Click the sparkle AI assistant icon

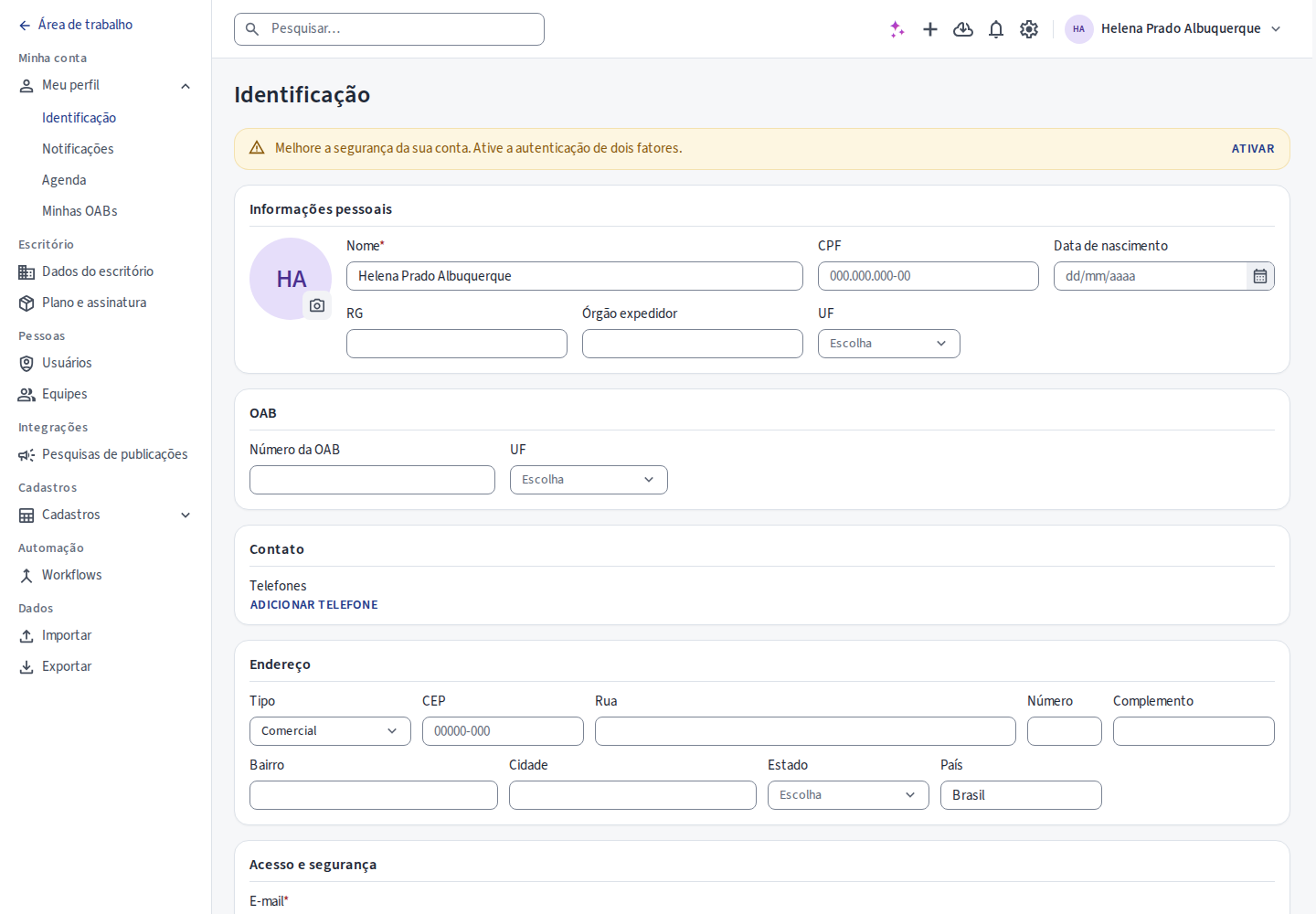coord(897,29)
